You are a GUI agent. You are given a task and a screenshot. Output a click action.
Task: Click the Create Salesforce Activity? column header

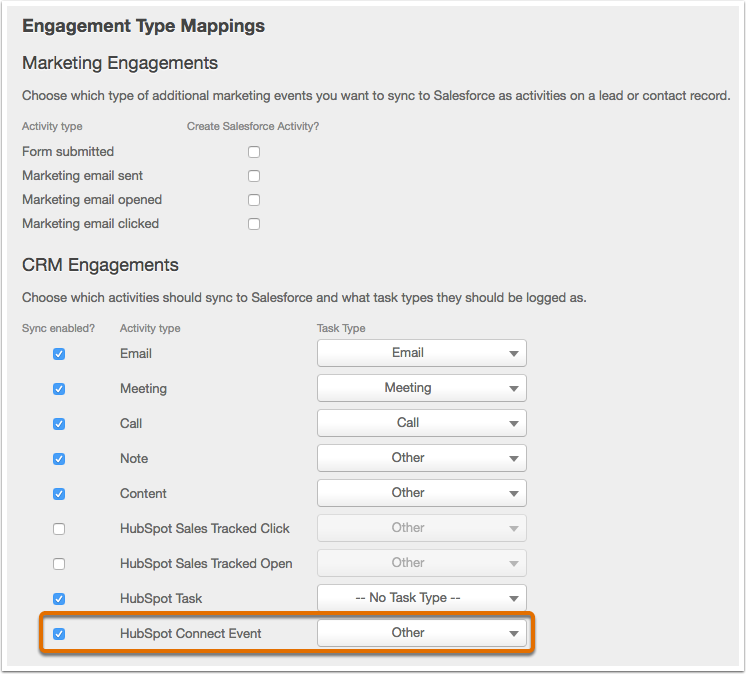(x=253, y=127)
